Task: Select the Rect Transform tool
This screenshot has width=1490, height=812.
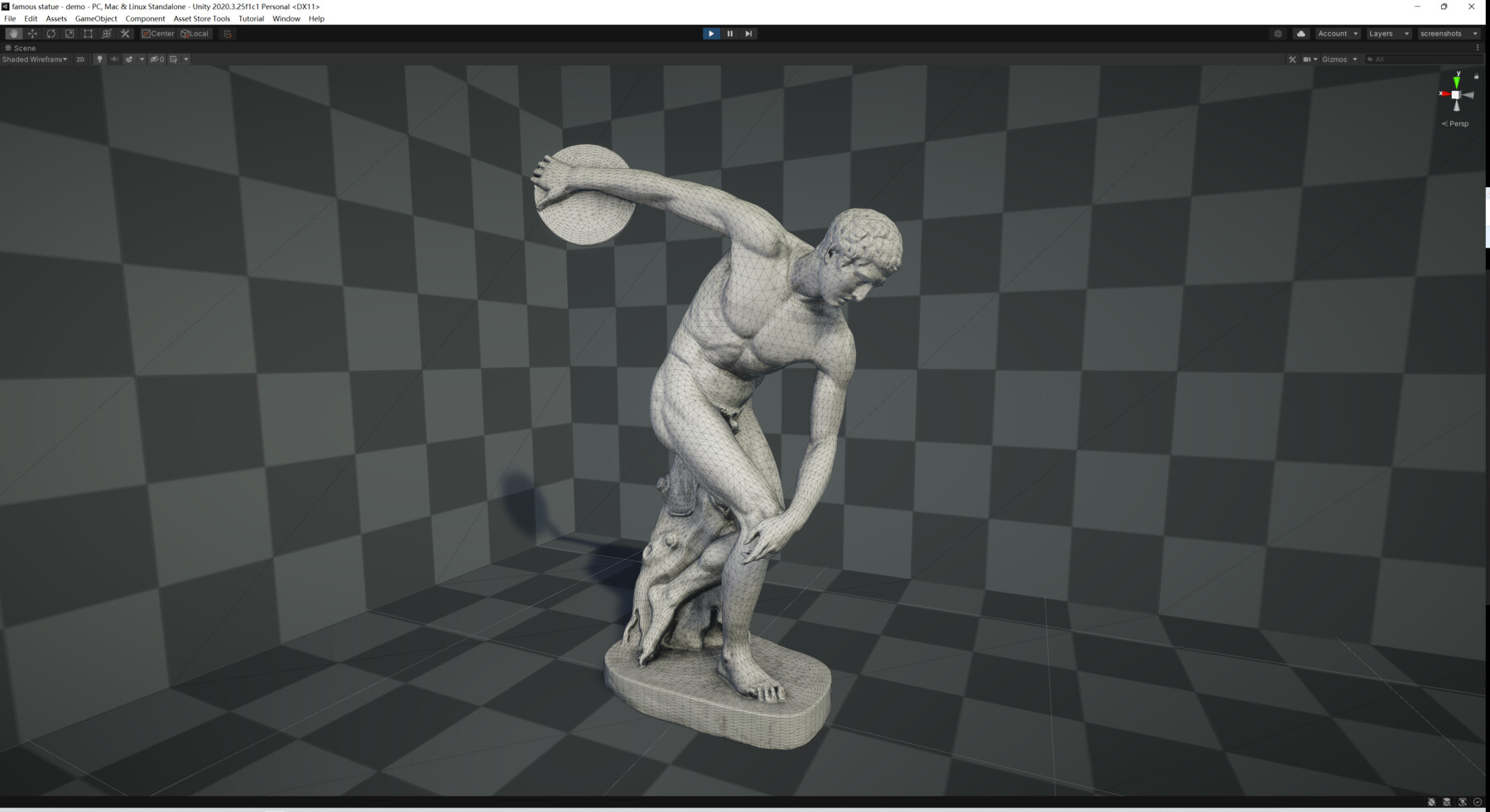Action: (88, 33)
